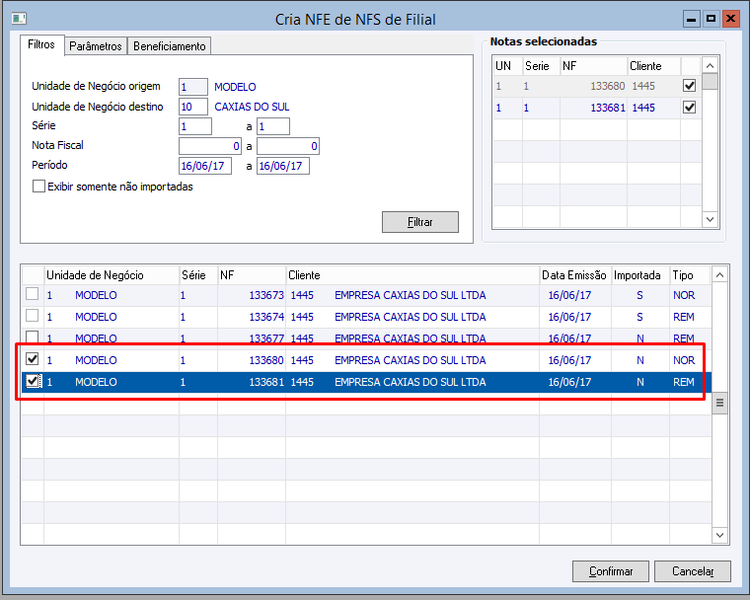Click scroll down arrow in Notas selecionadas
This screenshot has height=600, width=750.
point(710,219)
